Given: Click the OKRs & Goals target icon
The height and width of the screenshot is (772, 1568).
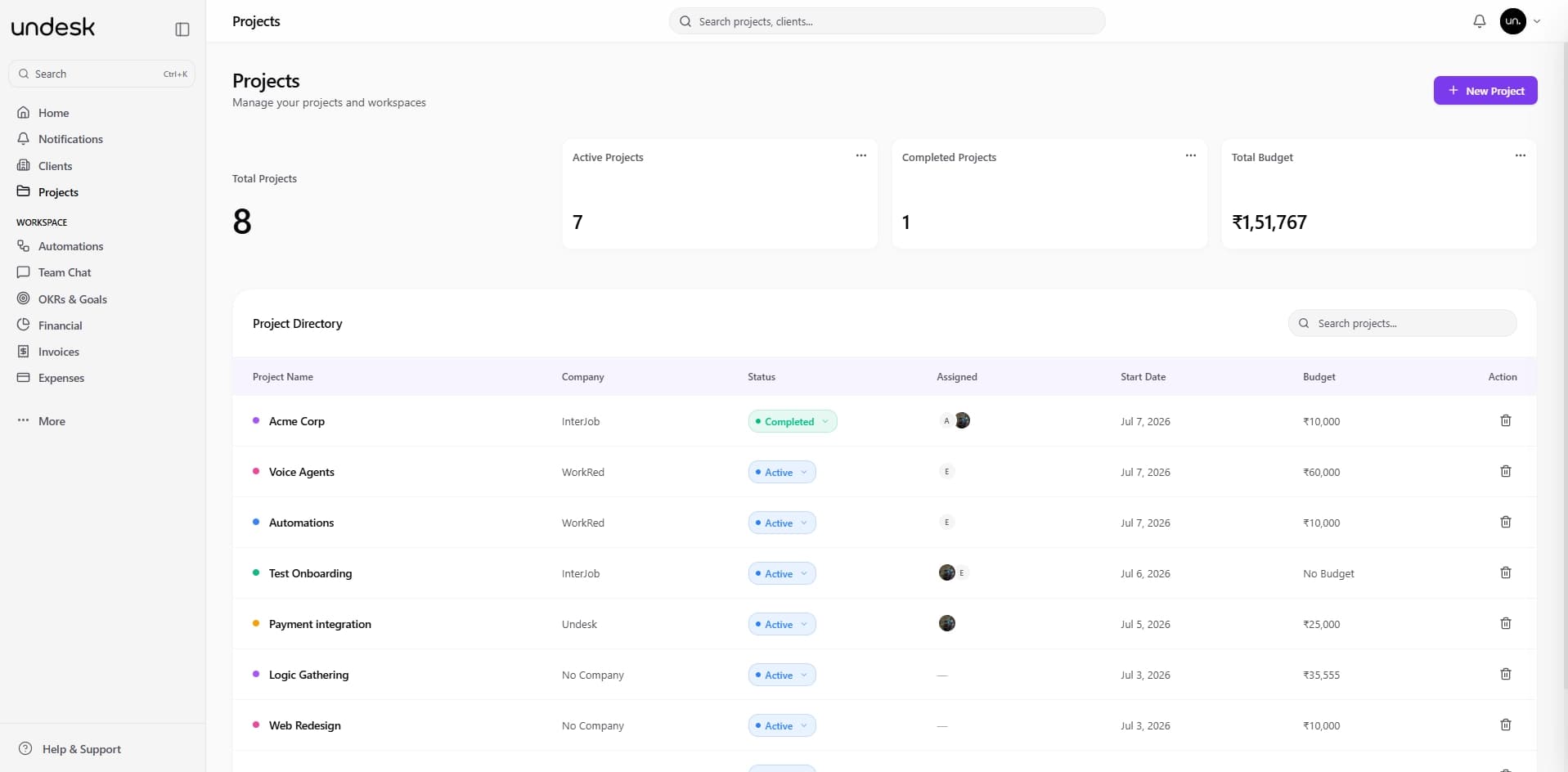Looking at the screenshot, I should pos(24,298).
